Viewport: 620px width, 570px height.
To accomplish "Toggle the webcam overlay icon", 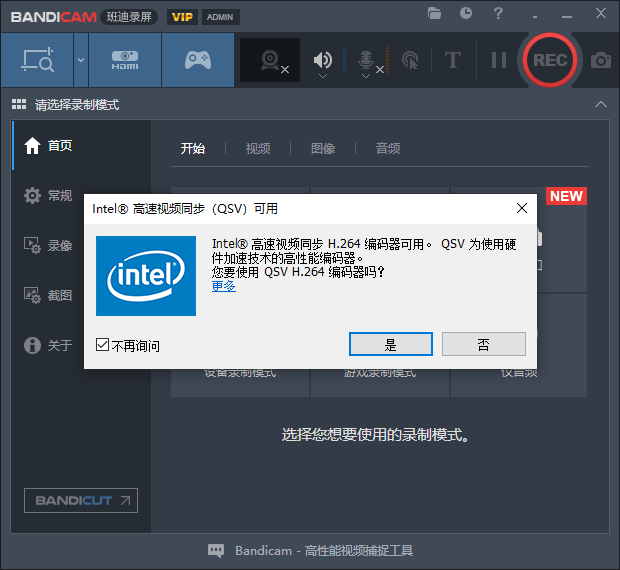I will [x=270, y=60].
